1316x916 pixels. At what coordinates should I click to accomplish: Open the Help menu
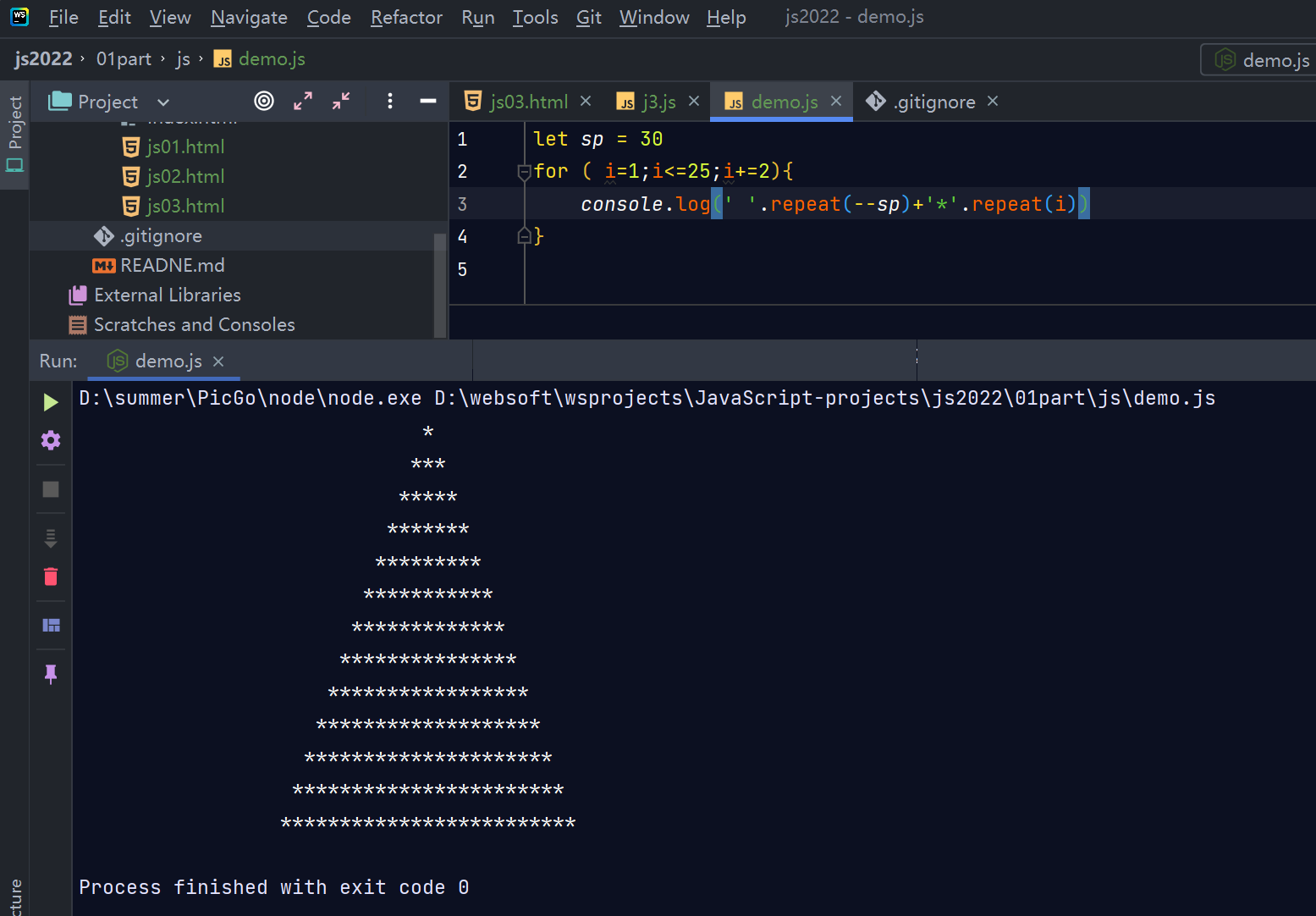(726, 17)
